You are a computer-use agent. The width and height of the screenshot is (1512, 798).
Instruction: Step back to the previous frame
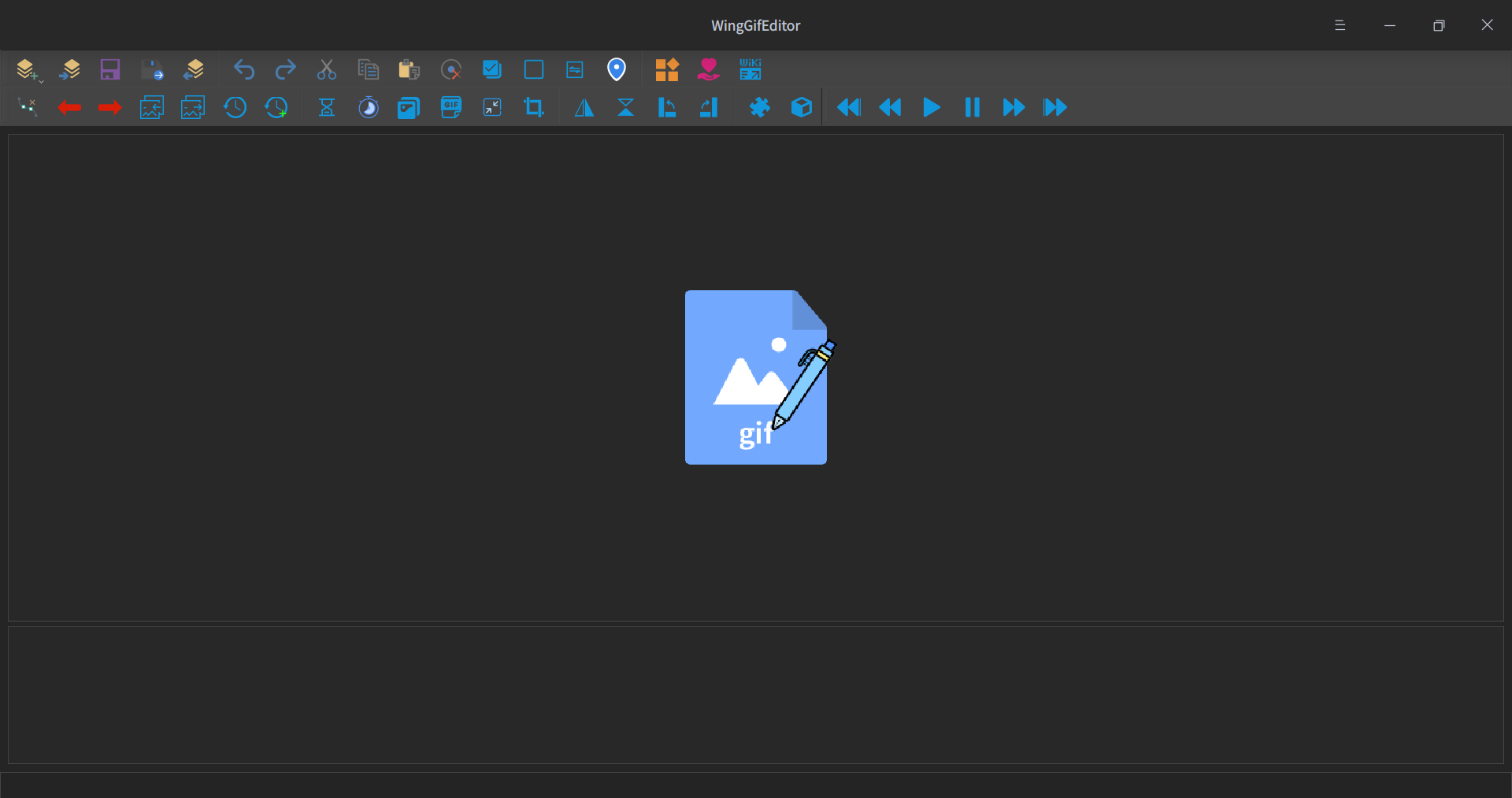(x=890, y=107)
